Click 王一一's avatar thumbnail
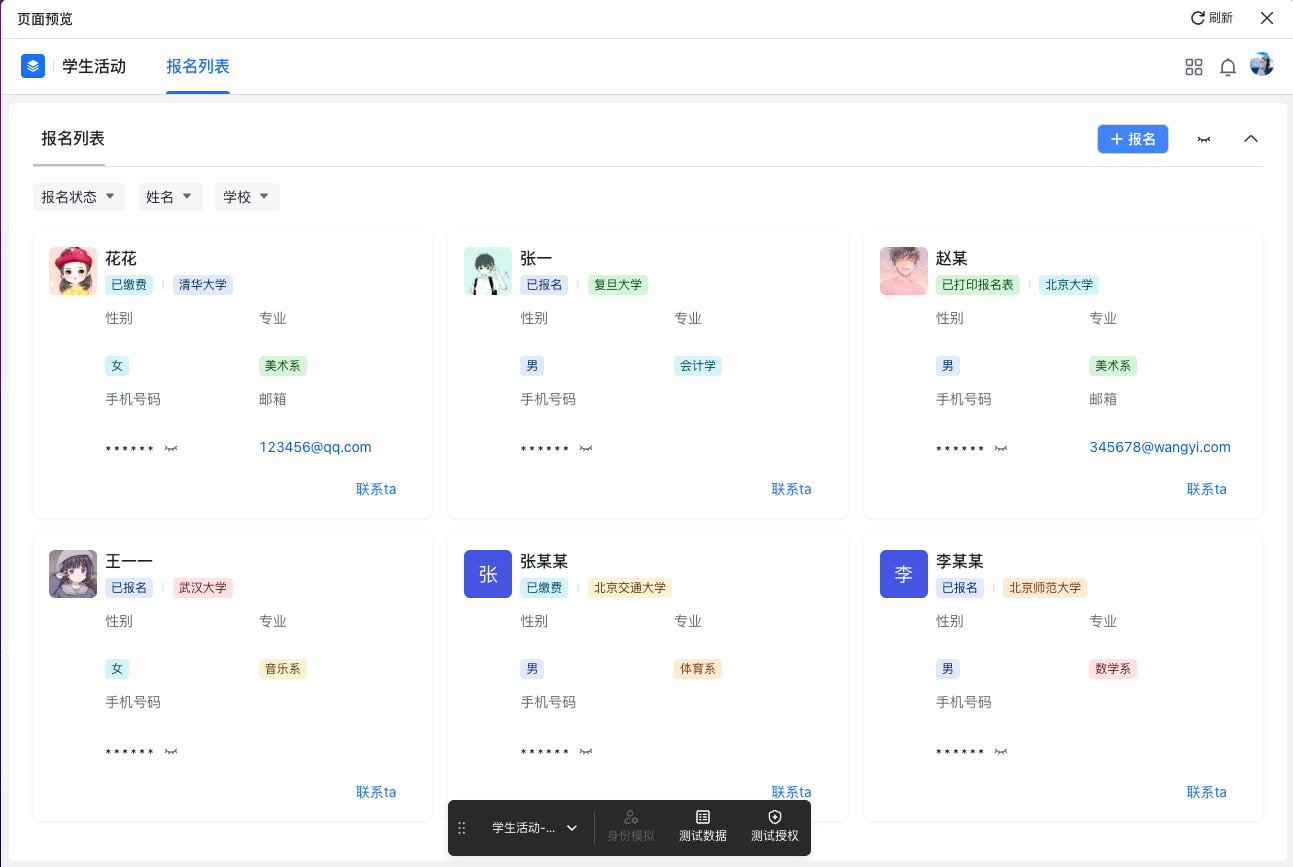 coord(73,574)
